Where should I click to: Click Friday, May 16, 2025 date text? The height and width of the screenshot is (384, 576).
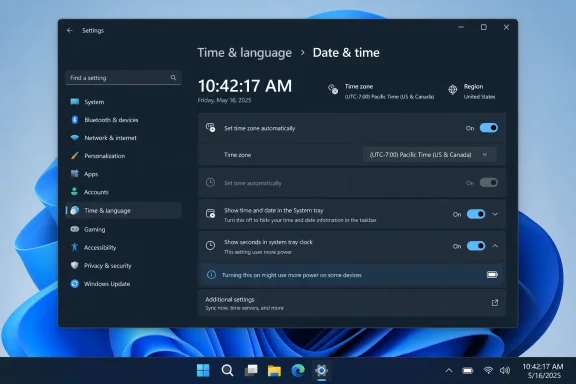pos(224,100)
